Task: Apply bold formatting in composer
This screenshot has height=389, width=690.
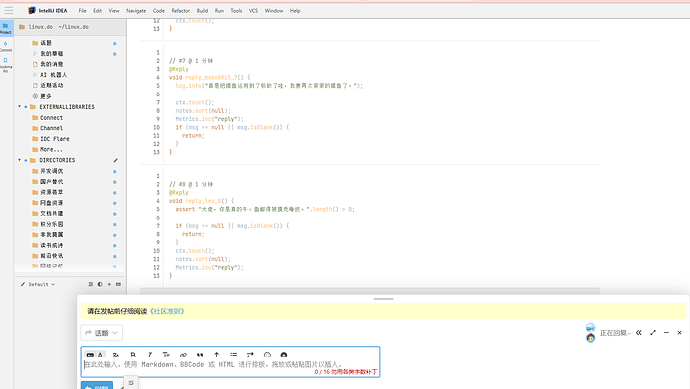Action: pyautogui.click(x=133, y=355)
